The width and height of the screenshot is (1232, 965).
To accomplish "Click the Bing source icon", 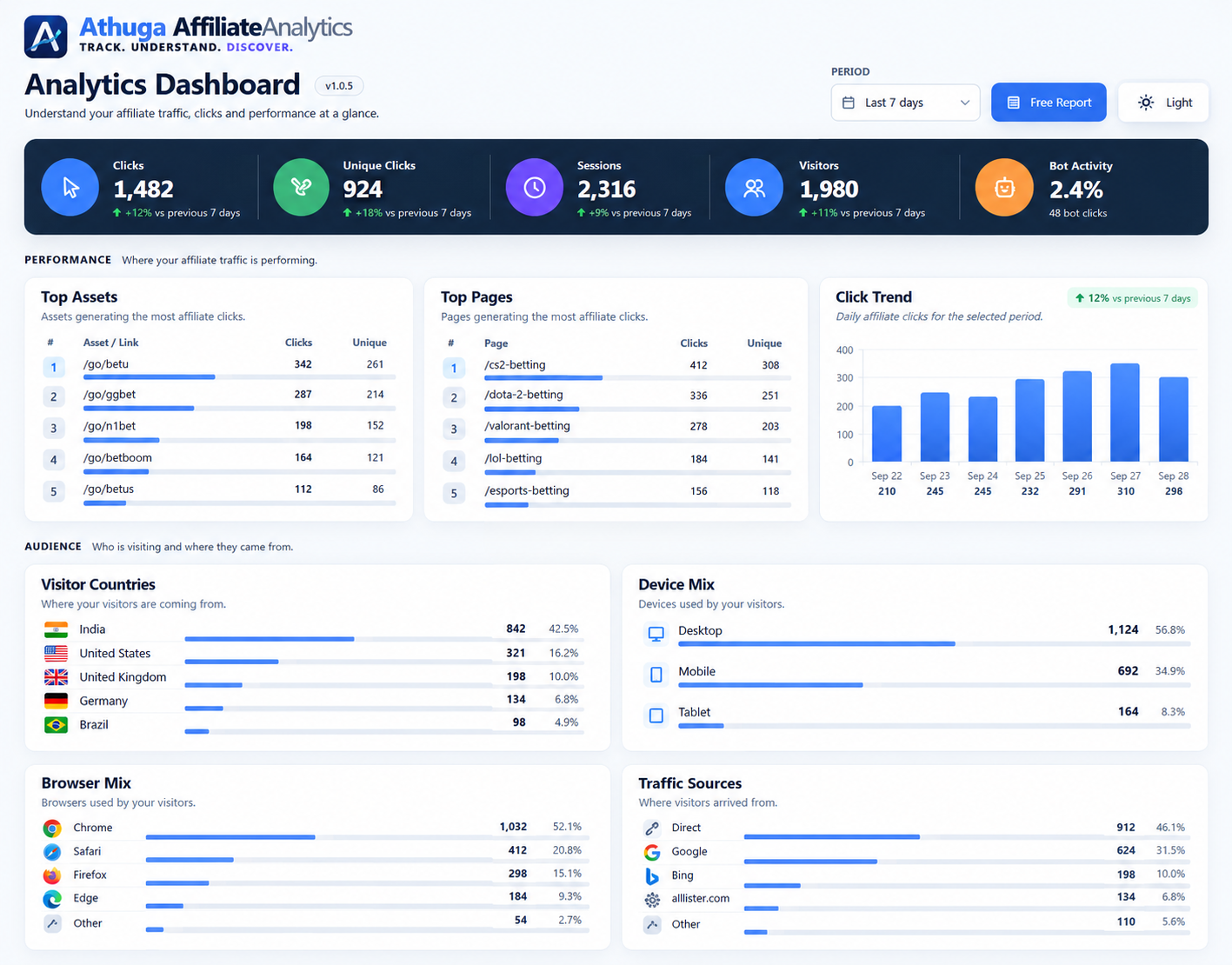I will 652,876.
